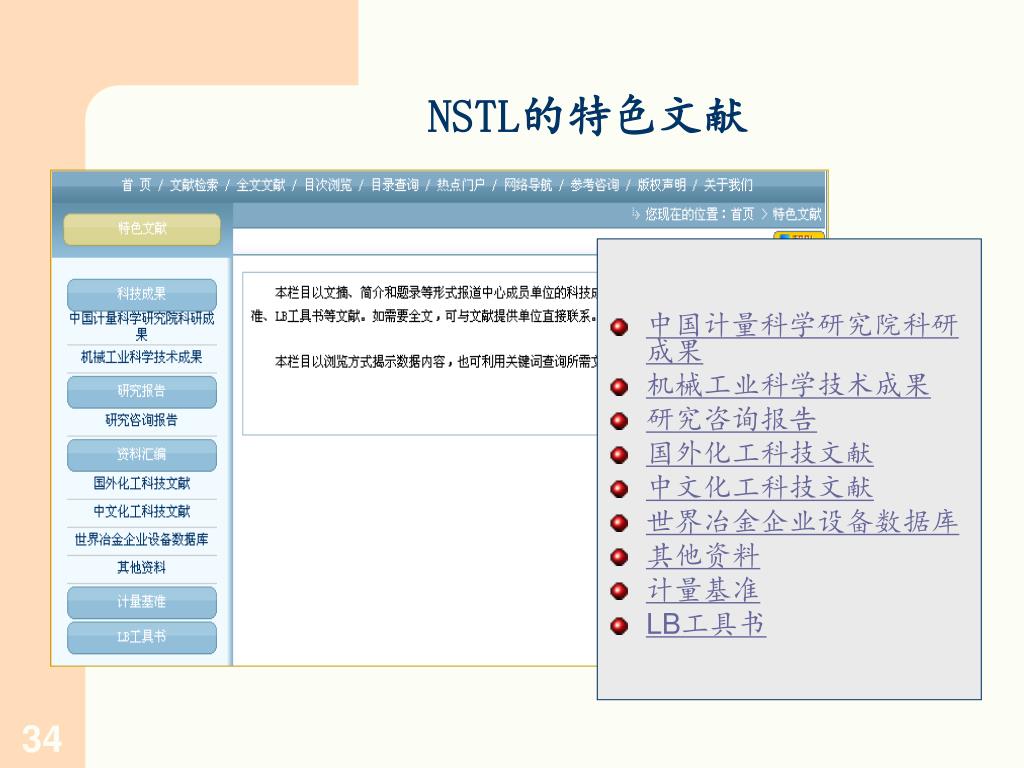Click the paragraph starting 本栏目以浏览方式揭示数据内容

pyautogui.click(x=436, y=362)
